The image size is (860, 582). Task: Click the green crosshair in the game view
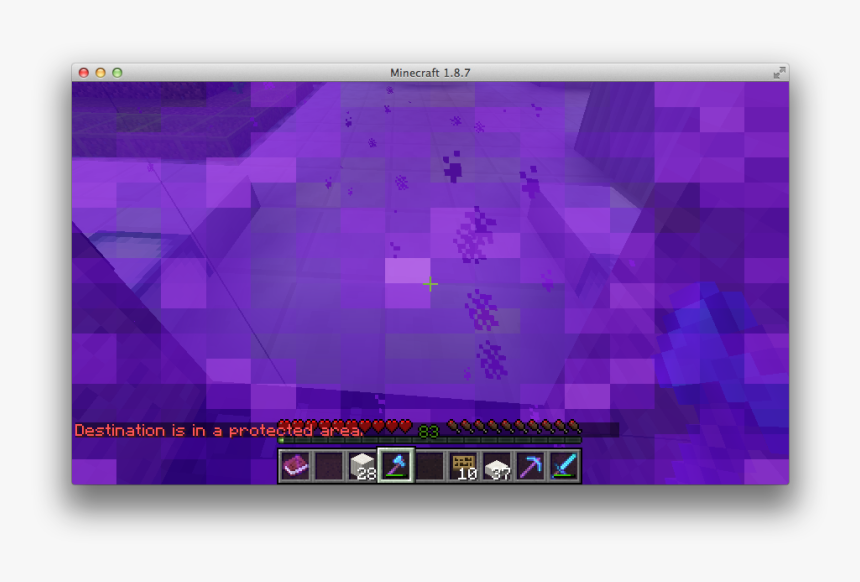pyautogui.click(x=431, y=284)
